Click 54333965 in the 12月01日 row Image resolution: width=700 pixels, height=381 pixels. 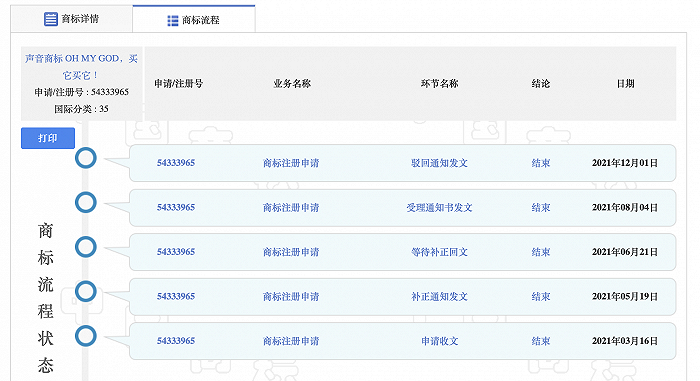[x=176, y=163]
